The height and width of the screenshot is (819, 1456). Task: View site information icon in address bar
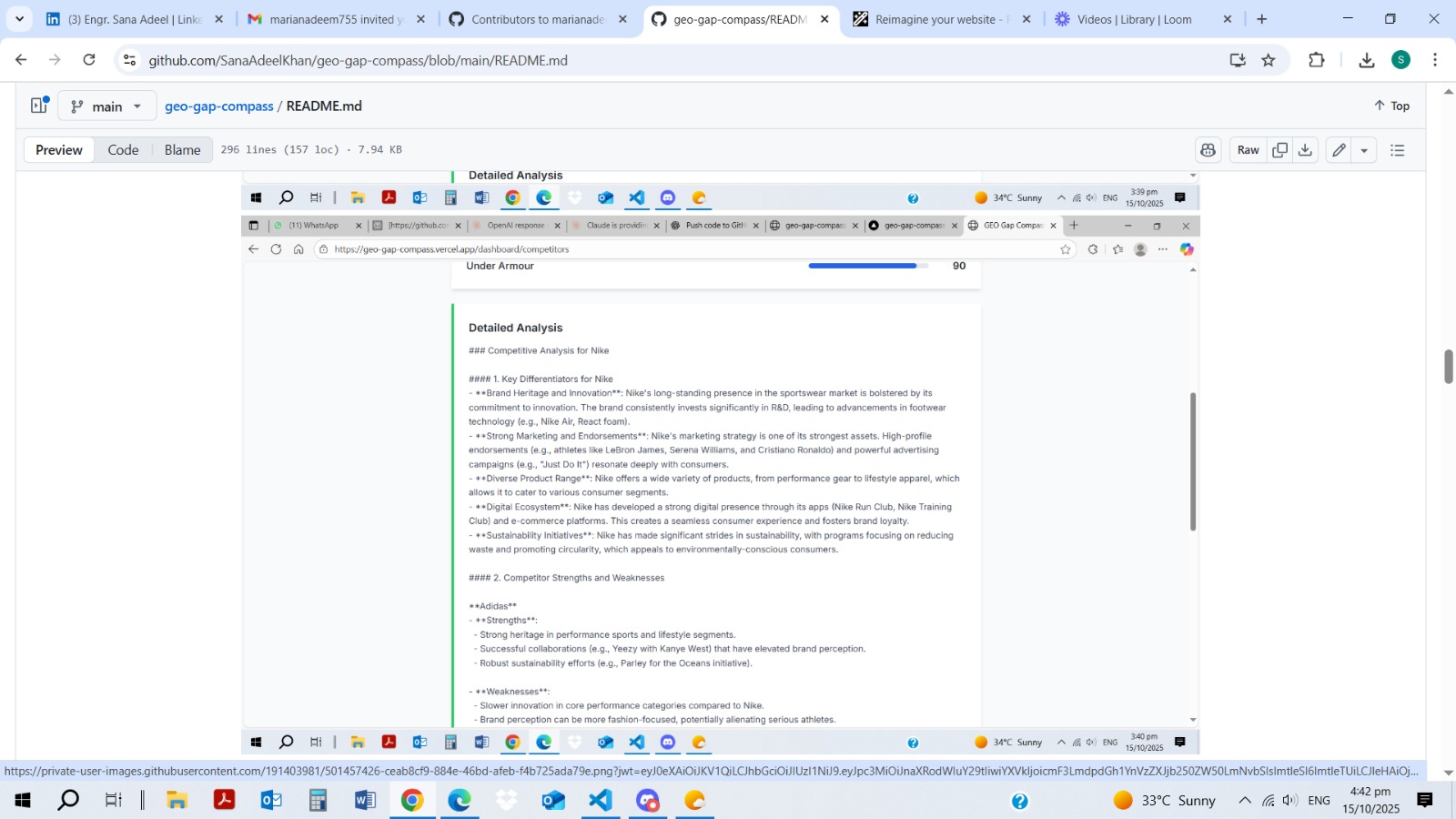pyautogui.click(x=130, y=60)
